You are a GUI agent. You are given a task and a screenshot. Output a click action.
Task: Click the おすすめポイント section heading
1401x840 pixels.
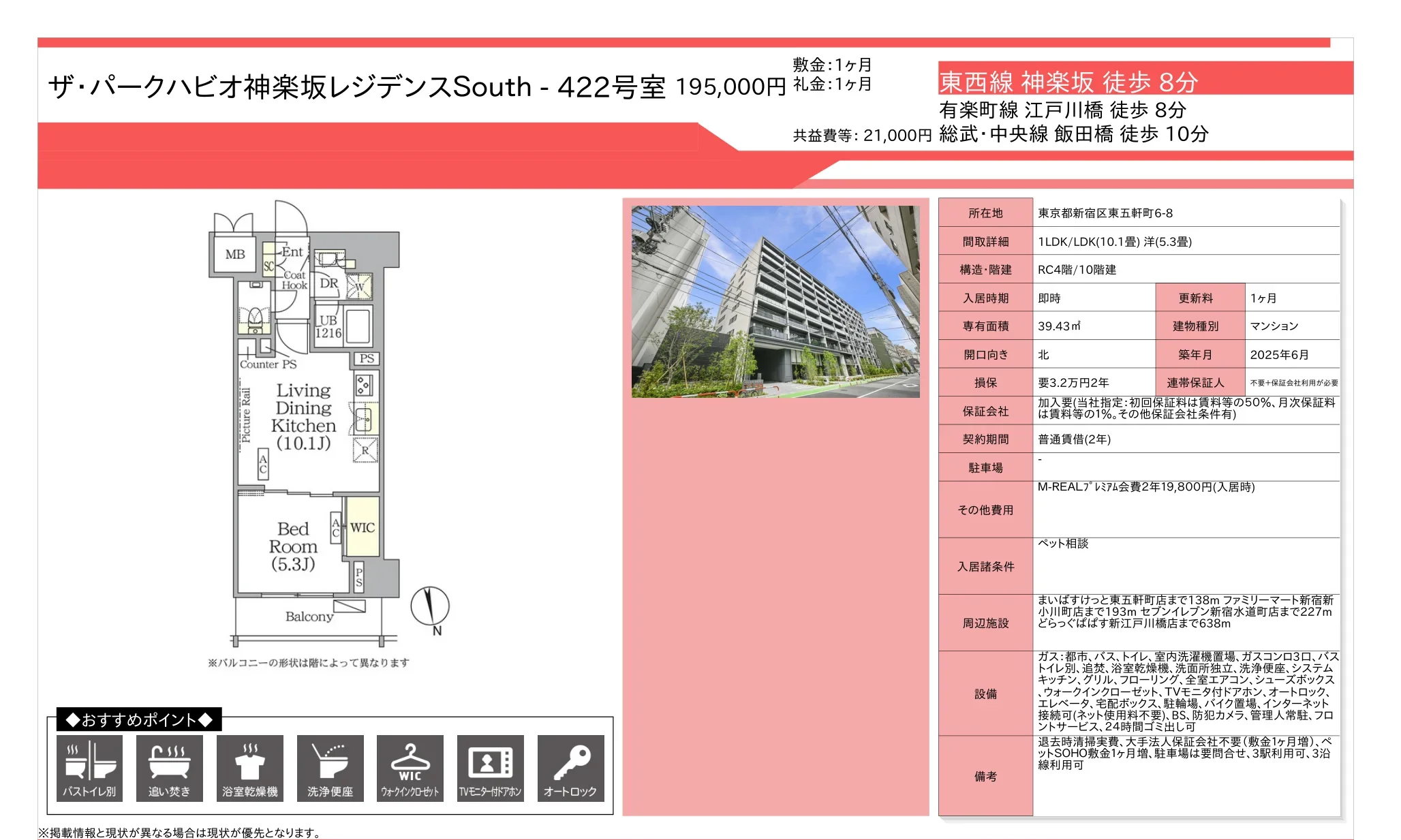(139, 719)
